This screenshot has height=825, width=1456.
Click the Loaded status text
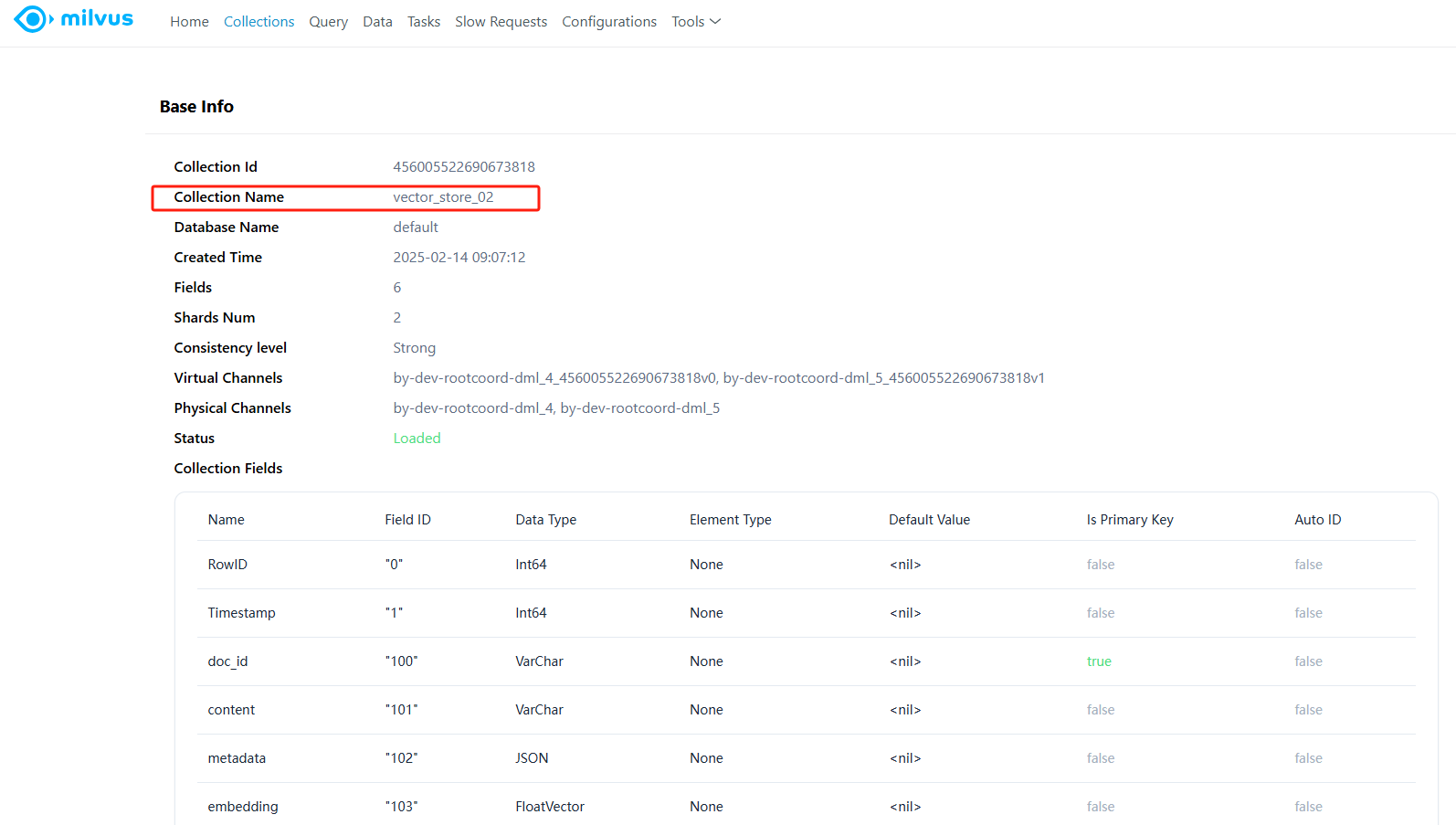point(417,439)
